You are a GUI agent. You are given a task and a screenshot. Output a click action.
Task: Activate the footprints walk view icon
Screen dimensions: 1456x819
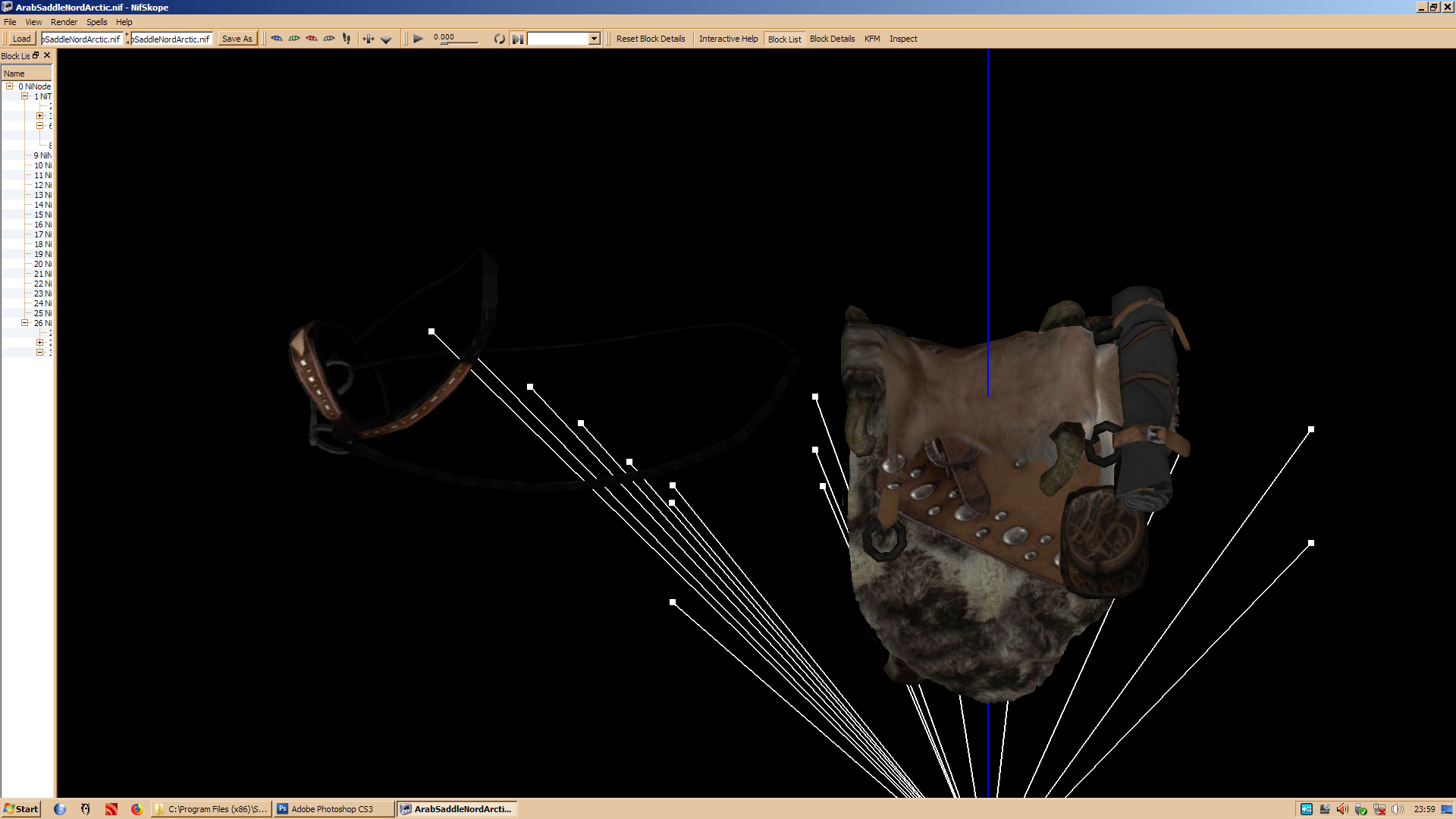(347, 39)
